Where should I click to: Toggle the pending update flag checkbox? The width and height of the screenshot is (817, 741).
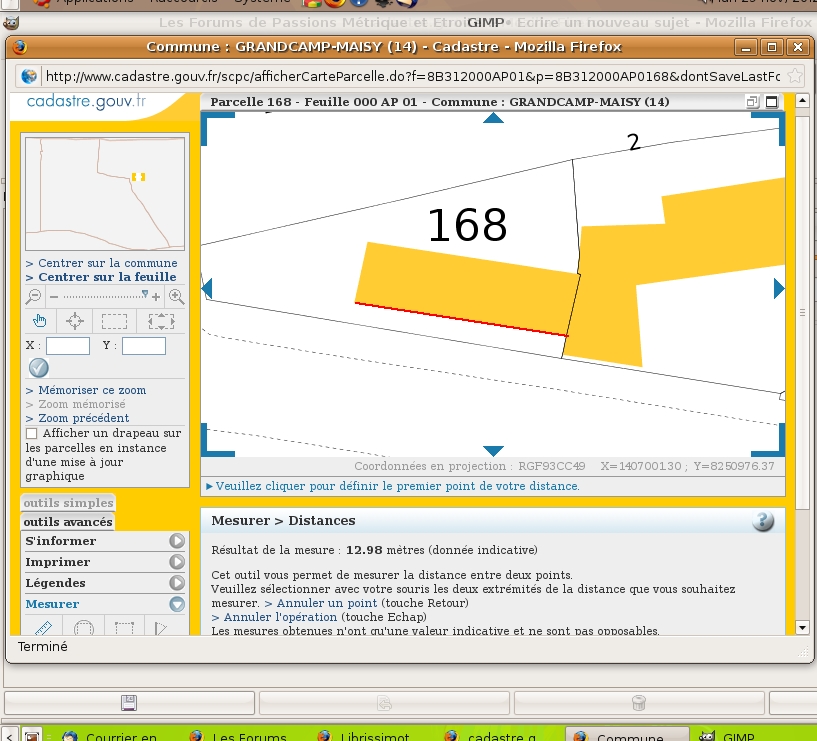pos(32,434)
